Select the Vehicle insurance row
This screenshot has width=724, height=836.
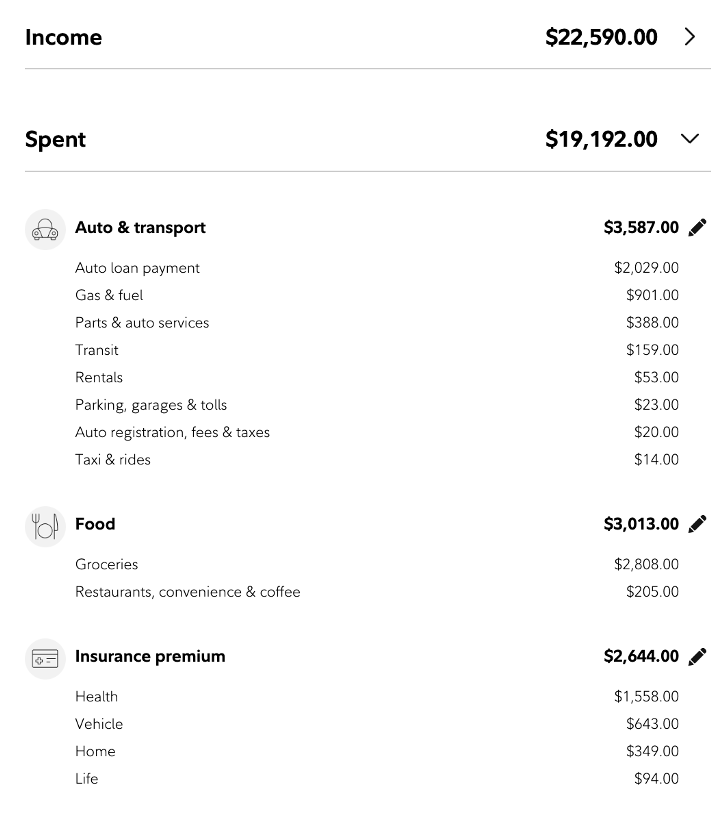[377, 724]
